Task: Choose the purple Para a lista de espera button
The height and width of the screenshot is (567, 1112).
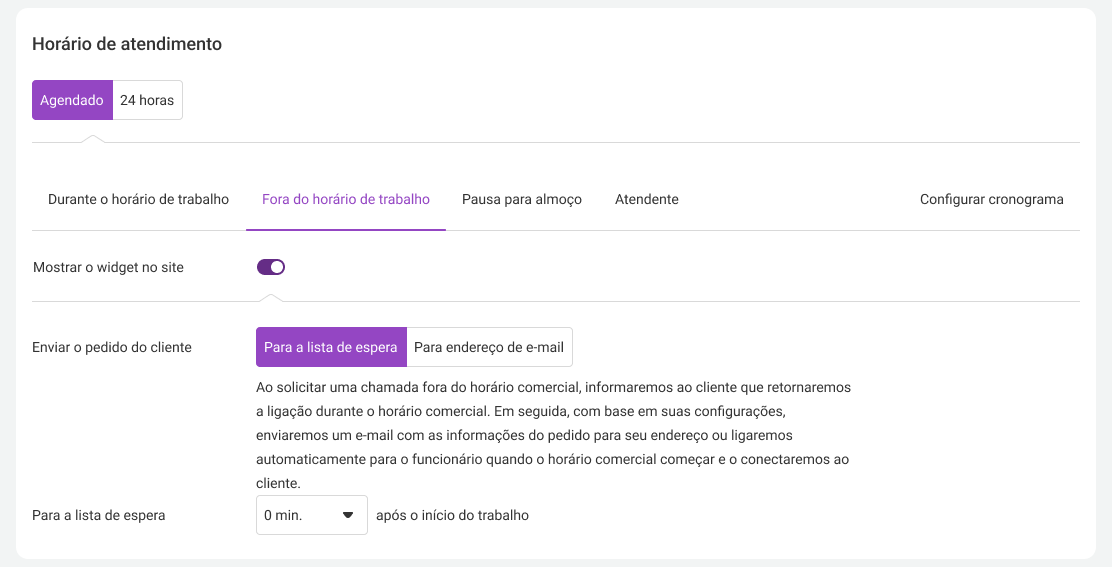Action: click(331, 347)
